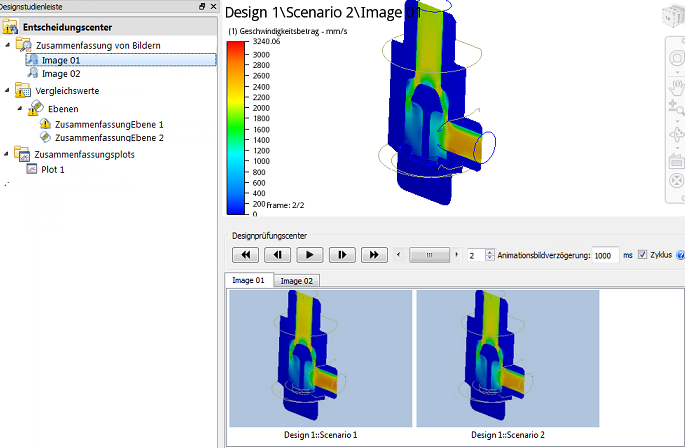This screenshot has height=448, width=685.
Task: Open the dropdown below Orbit tool
Action: coord(677,148)
